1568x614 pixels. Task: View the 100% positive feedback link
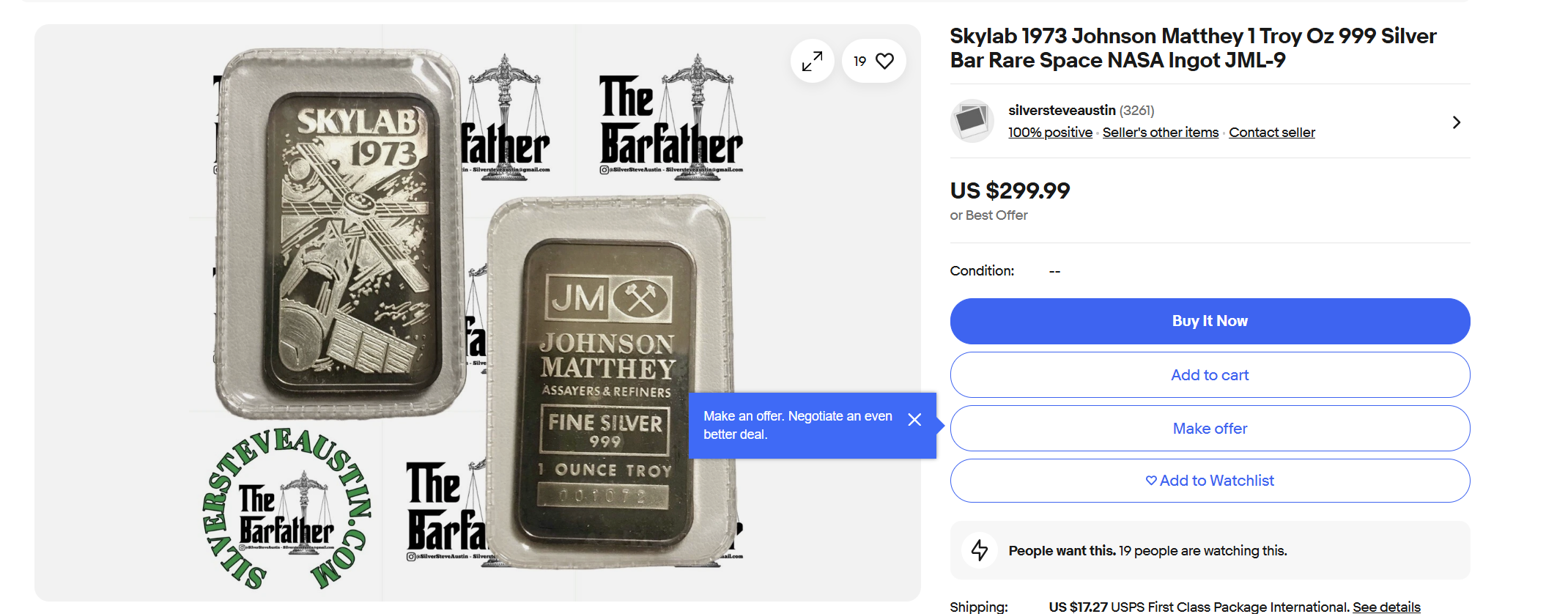point(1050,133)
